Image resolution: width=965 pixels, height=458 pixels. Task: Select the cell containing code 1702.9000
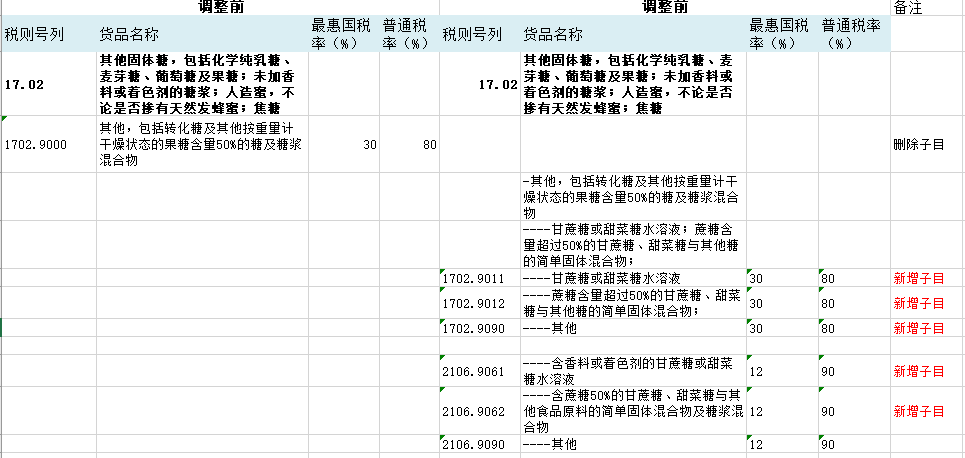[x=48, y=145]
